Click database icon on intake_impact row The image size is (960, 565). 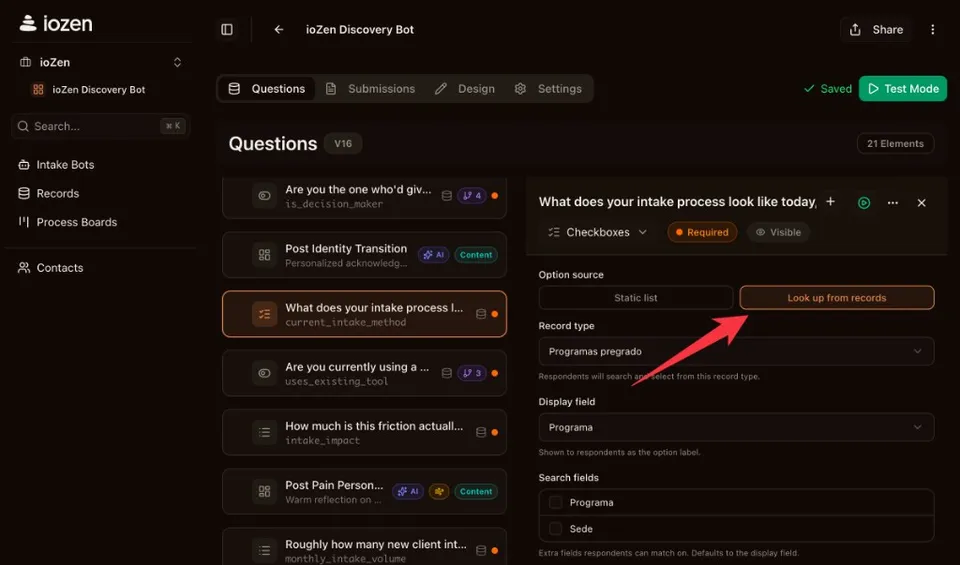(481, 432)
